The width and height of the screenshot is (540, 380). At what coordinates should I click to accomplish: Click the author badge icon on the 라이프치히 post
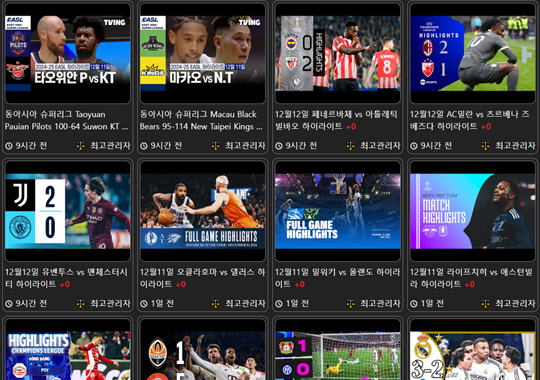[486, 304]
